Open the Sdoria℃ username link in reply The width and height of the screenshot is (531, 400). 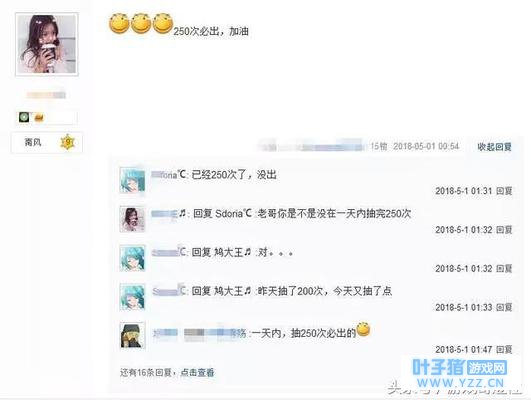234,214
